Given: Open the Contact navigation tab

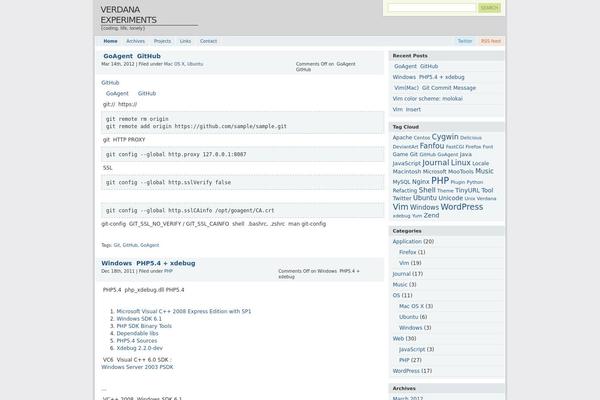Looking at the screenshot, I should 208,41.
